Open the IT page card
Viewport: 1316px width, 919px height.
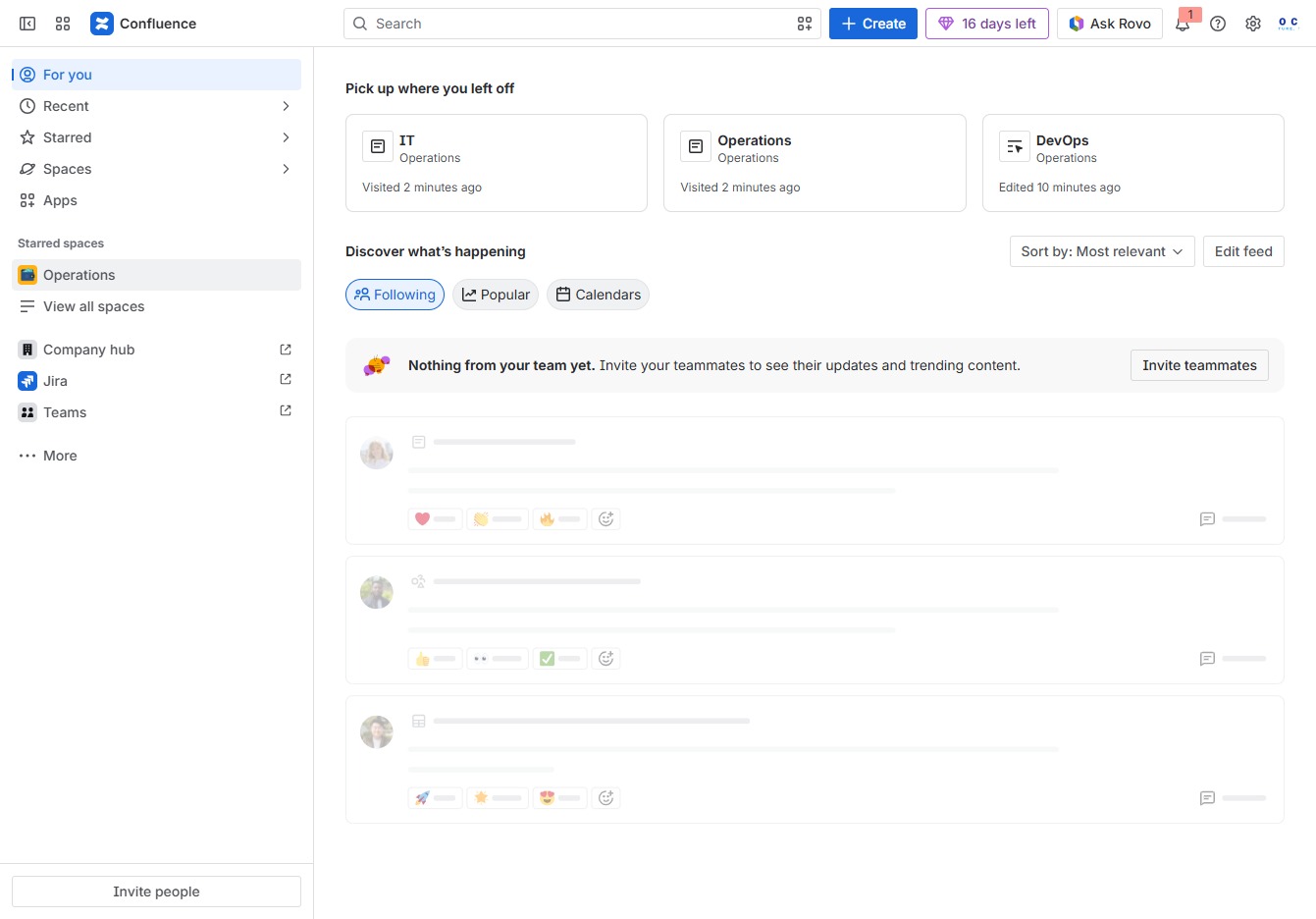(x=497, y=163)
